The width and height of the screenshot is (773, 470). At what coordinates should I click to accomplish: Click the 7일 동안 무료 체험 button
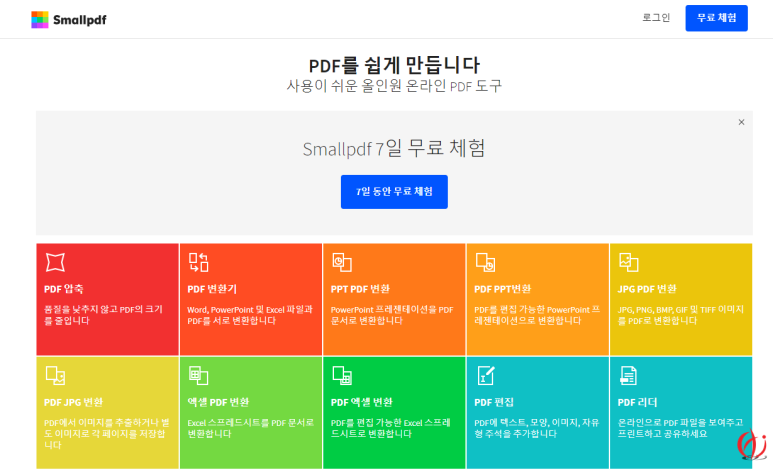tap(394, 191)
